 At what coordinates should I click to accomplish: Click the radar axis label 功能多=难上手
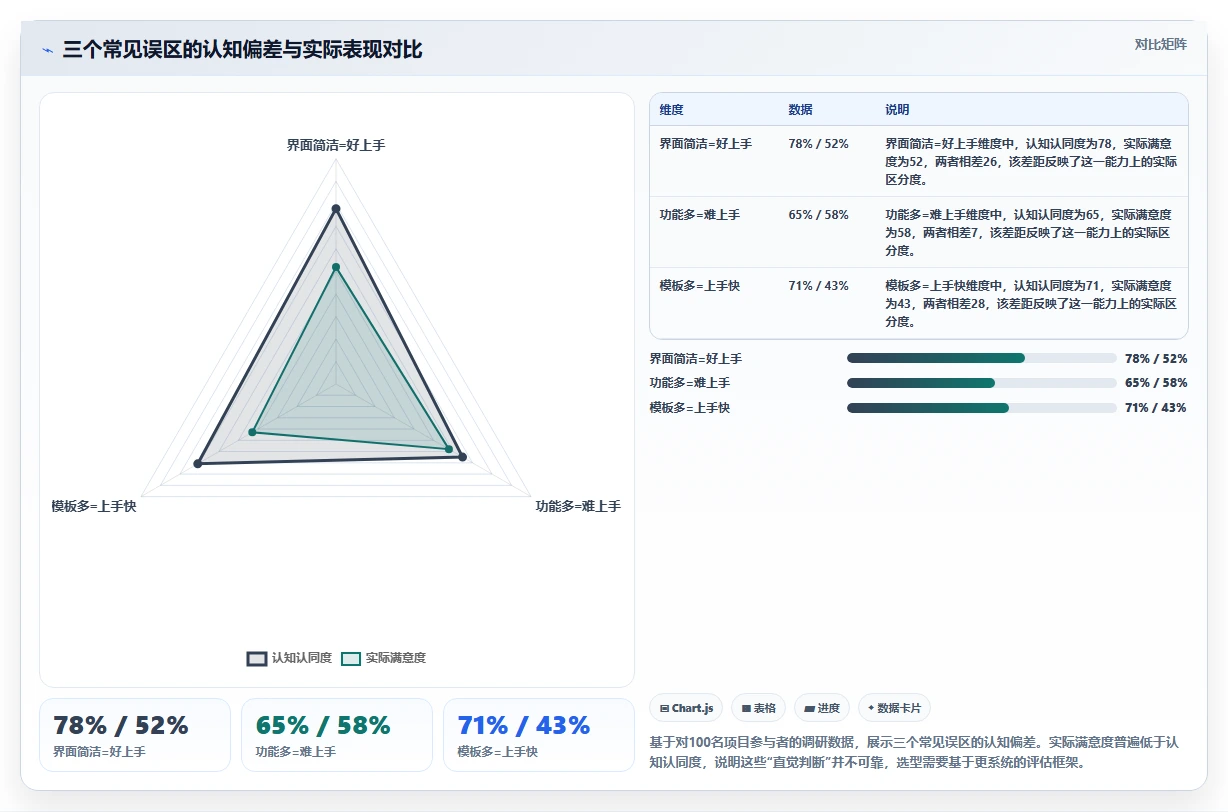pyautogui.click(x=578, y=506)
